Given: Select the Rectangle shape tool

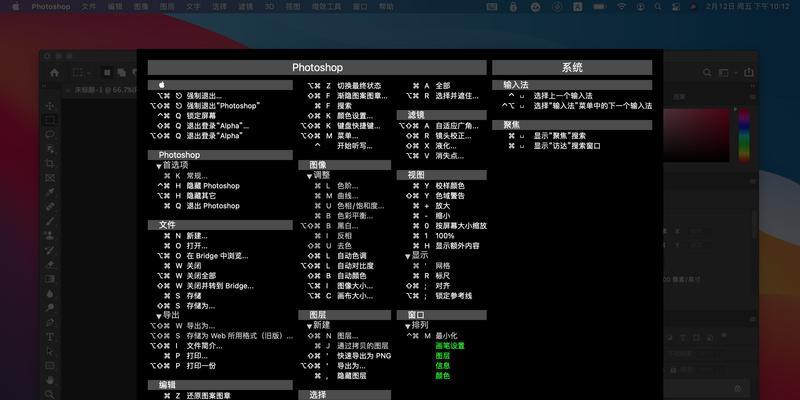Looking at the screenshot, I should click(50, 366).
